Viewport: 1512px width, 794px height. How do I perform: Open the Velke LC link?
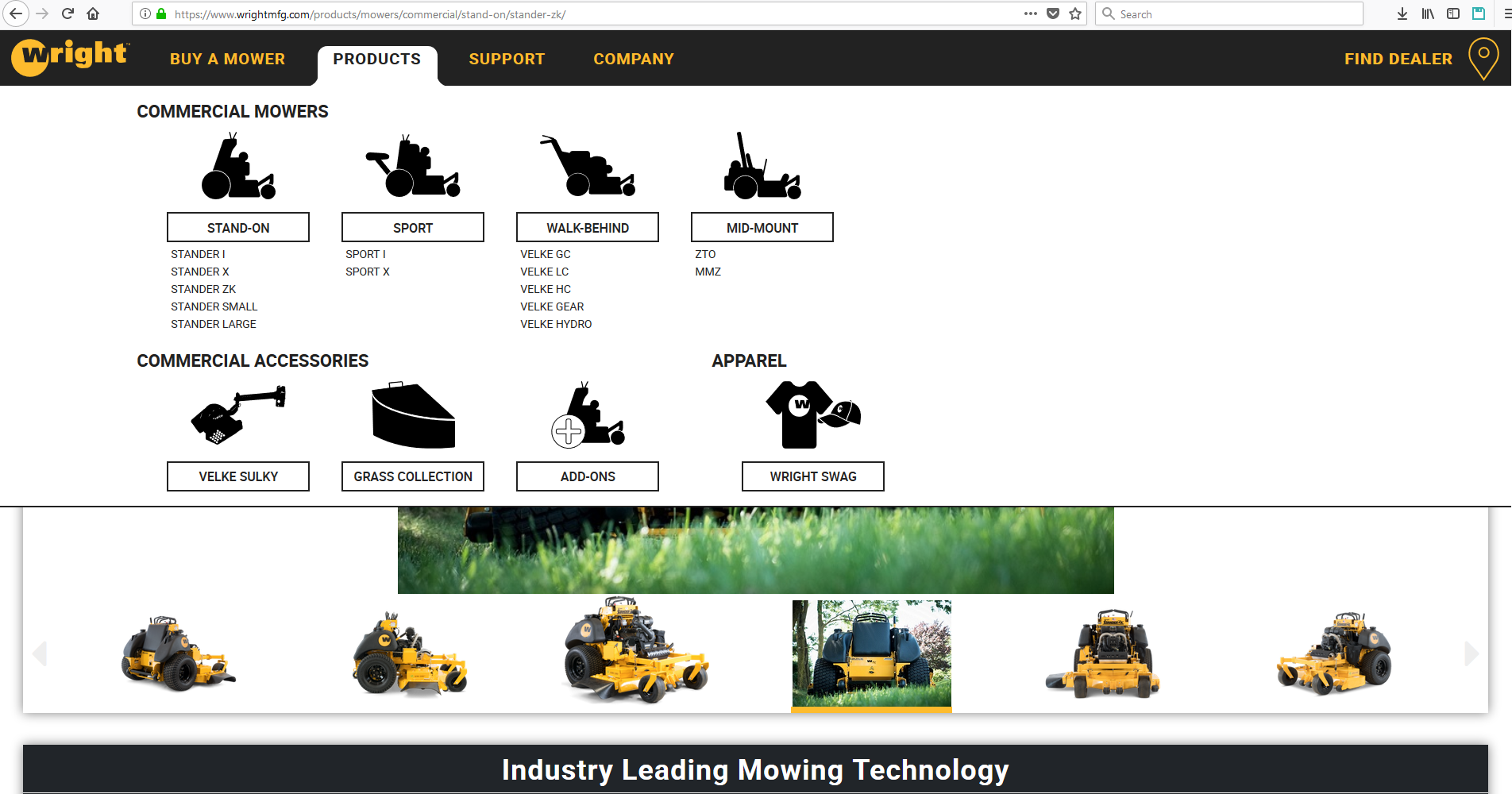click(x=545, y=272)
